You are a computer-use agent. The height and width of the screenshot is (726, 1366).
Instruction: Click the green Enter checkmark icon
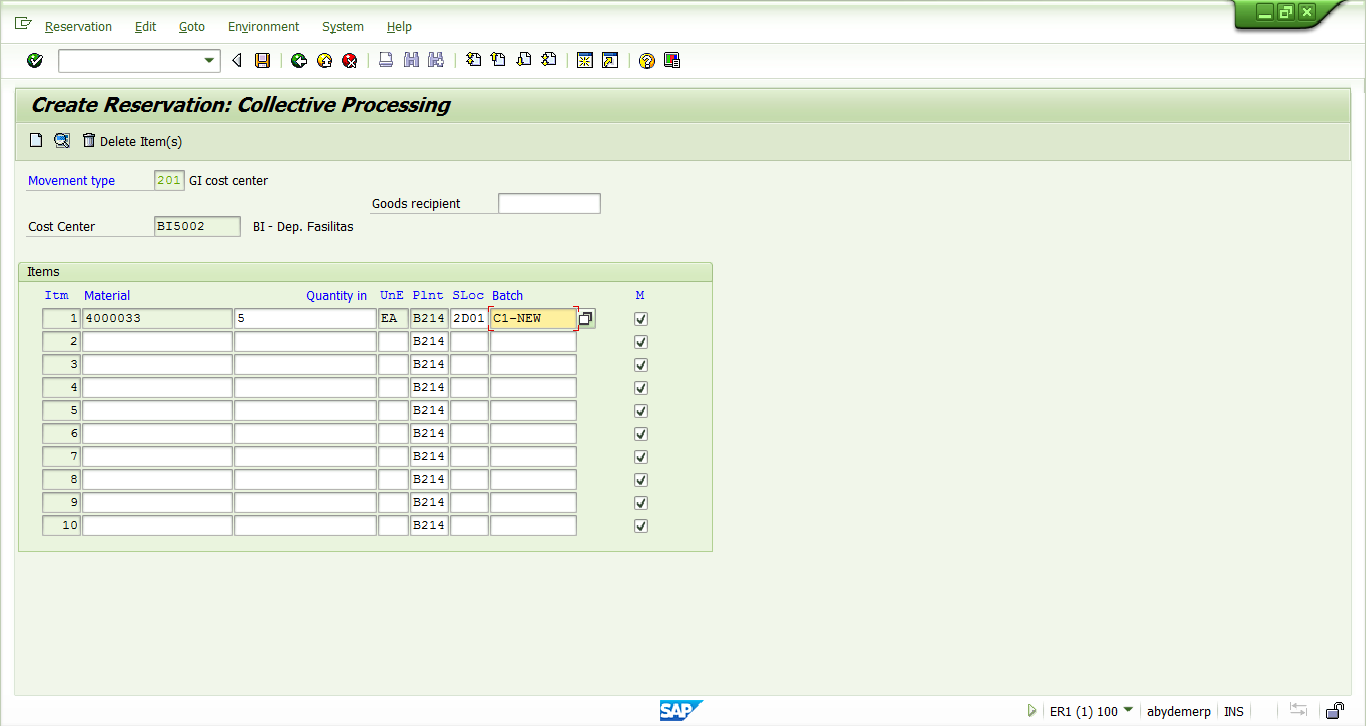[34, 60]
